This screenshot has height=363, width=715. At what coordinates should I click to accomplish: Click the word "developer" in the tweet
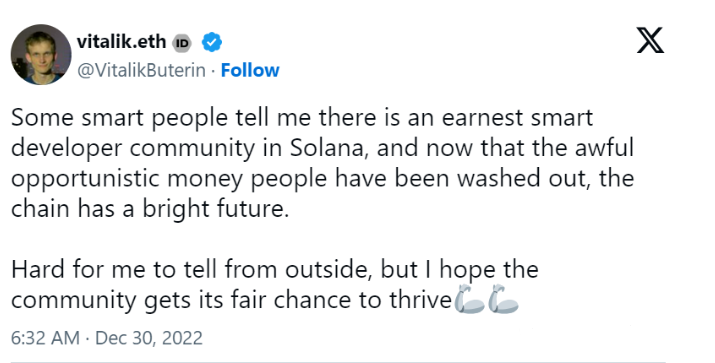point(67,149)
